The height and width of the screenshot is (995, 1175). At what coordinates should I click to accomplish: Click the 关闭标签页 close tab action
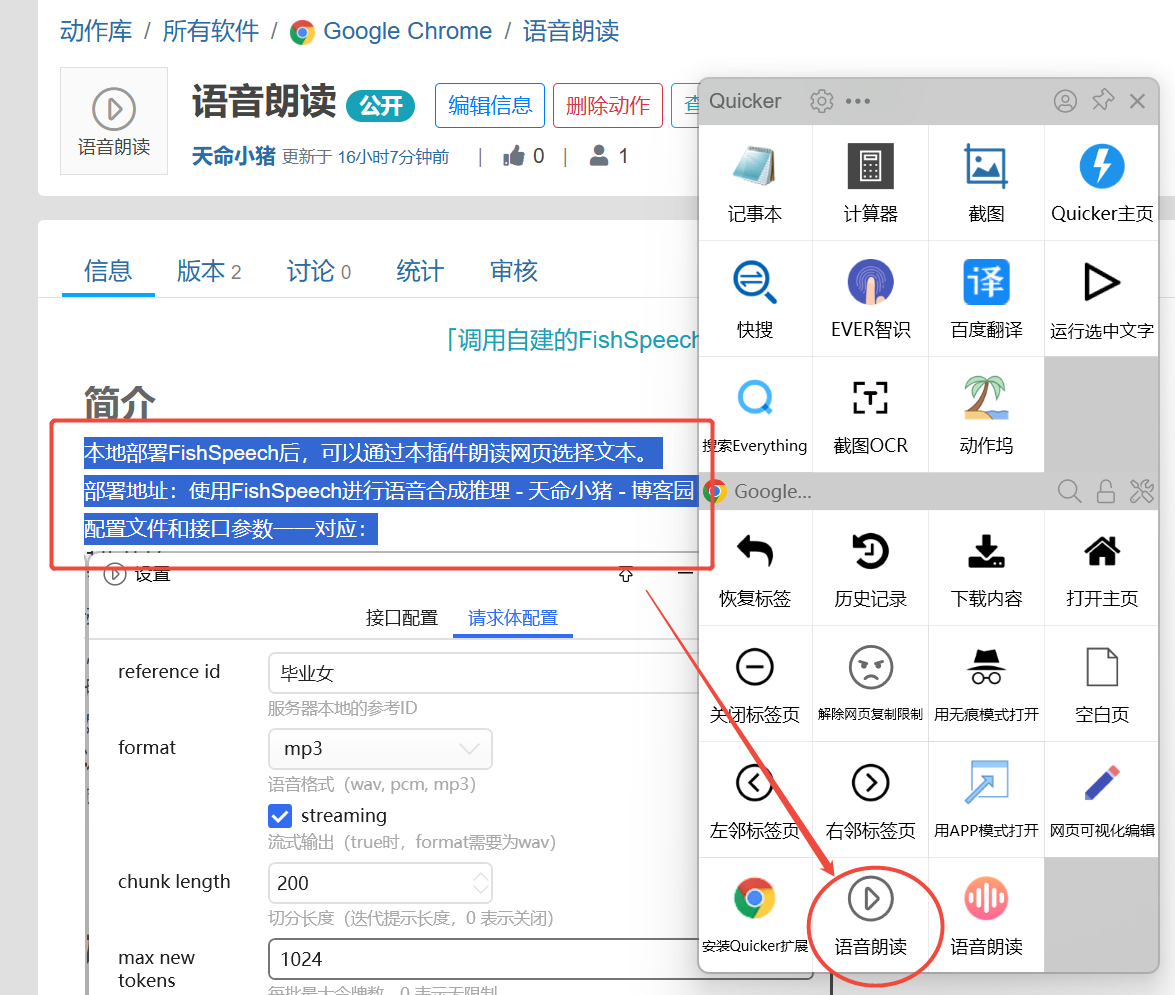pyautogui.click(x=755, y=684)
